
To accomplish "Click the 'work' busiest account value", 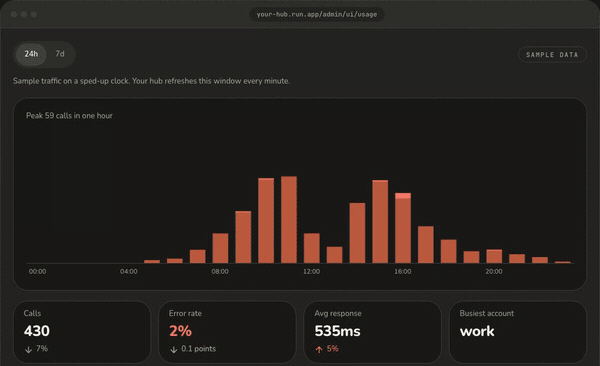I will coord(477,331).
